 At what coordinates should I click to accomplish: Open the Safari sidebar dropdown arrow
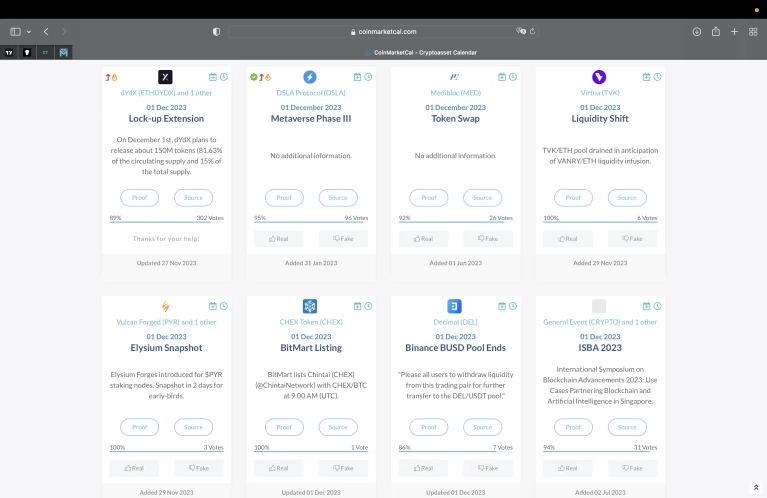pos(29,32)
